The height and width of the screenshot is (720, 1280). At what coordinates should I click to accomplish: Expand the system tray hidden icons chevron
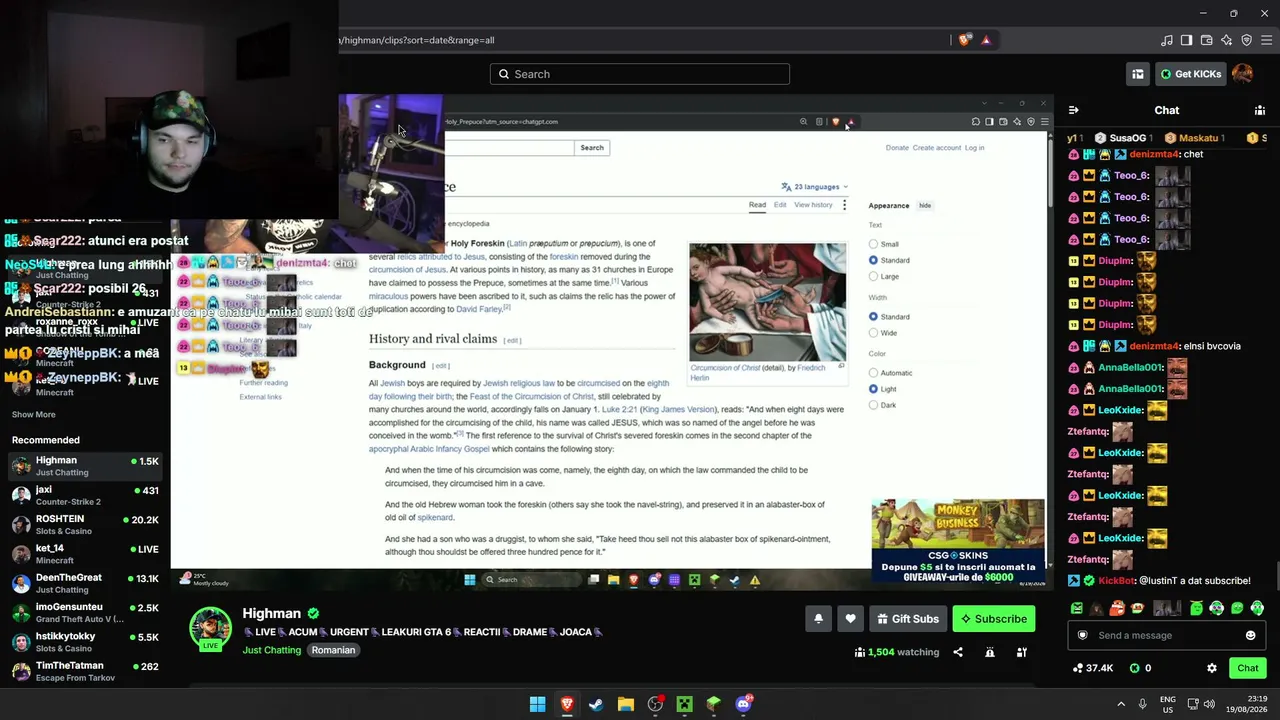pyautogui.click(x=1120, y=704)
